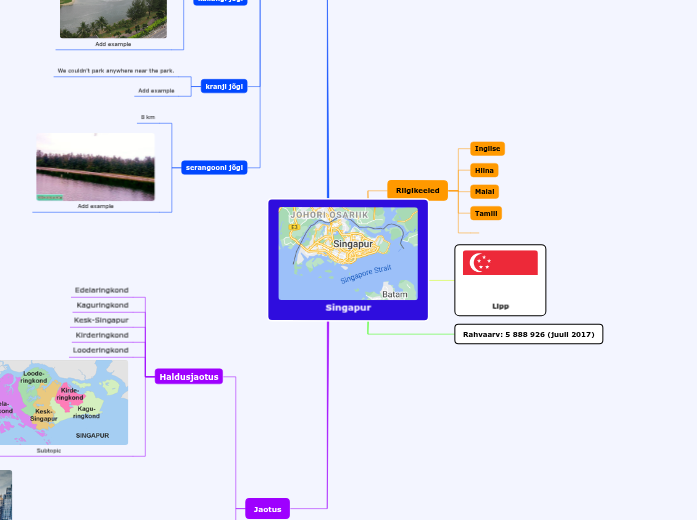Select the serangooni jõgi node
This screenshot has height=520, width=697.
(214, 168)
